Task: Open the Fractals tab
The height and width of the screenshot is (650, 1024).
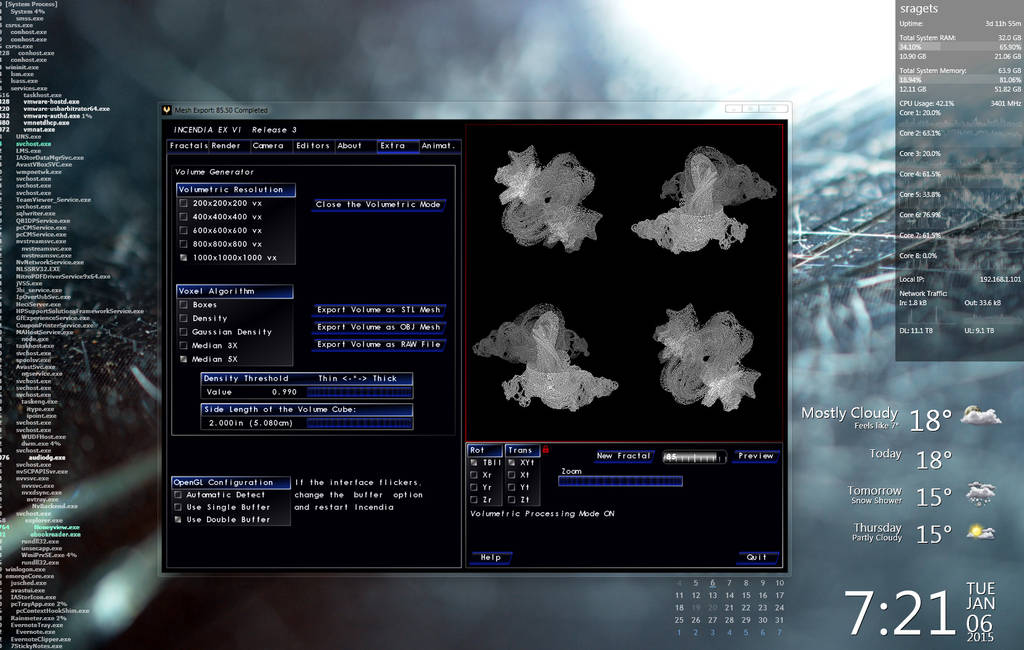Action: pos(188,146)
